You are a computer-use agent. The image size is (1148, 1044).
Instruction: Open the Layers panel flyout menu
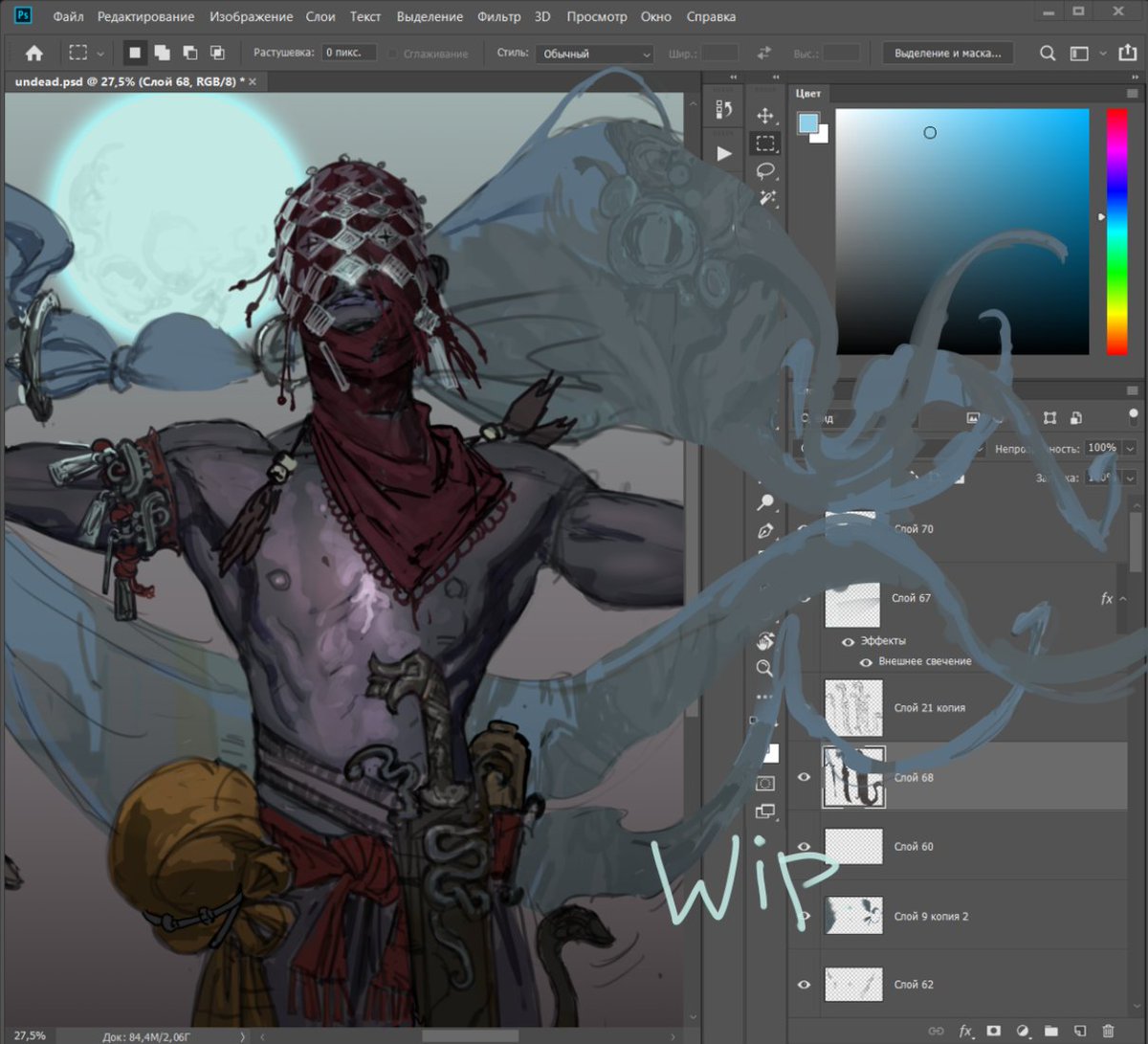tap(1133, 391)
